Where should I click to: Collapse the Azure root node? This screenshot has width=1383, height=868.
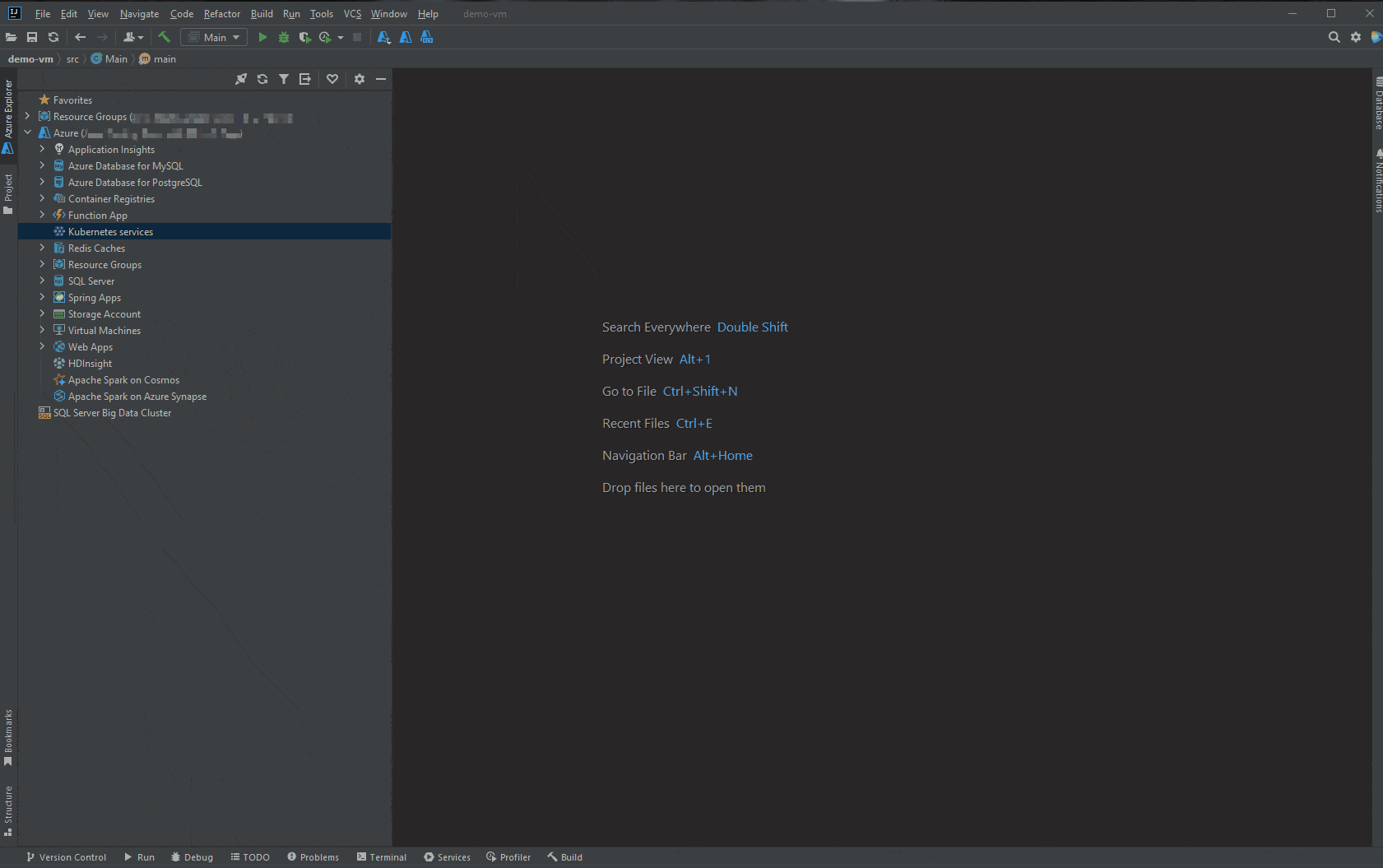coord(28,132)
